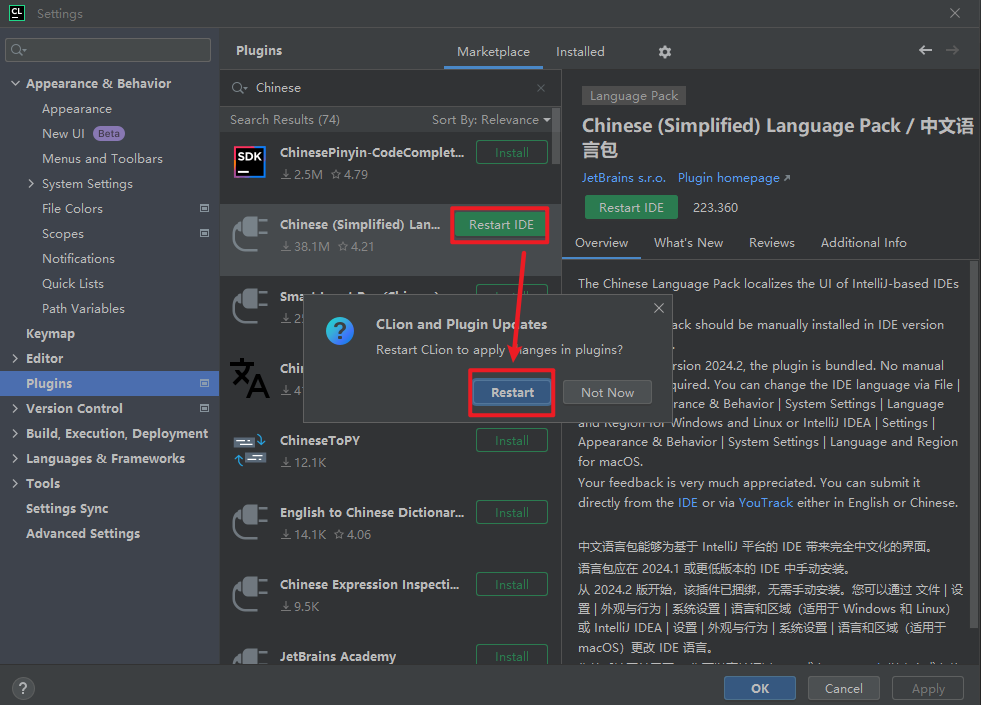981x705 pixels.
Task: Expand Languages & Frameworks node
Action: click(x=15, y=459)
